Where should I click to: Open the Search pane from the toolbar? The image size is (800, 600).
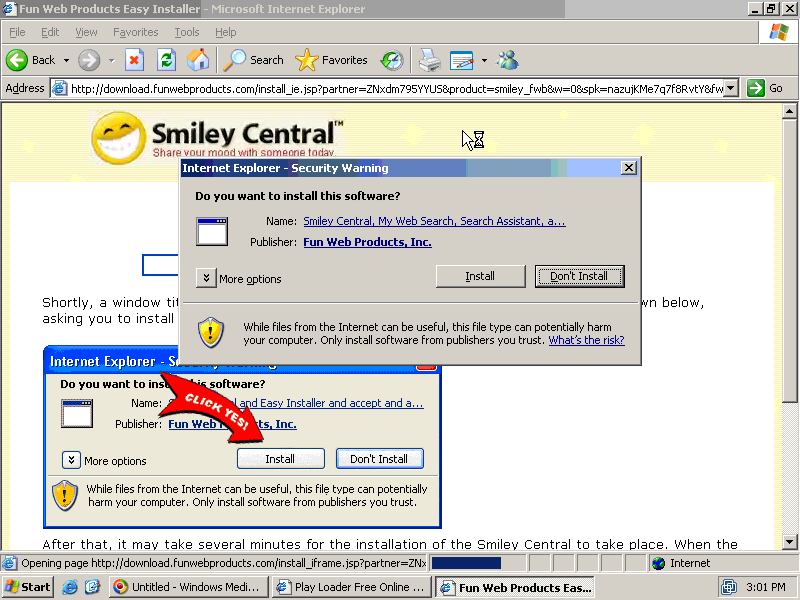(254, 60)
